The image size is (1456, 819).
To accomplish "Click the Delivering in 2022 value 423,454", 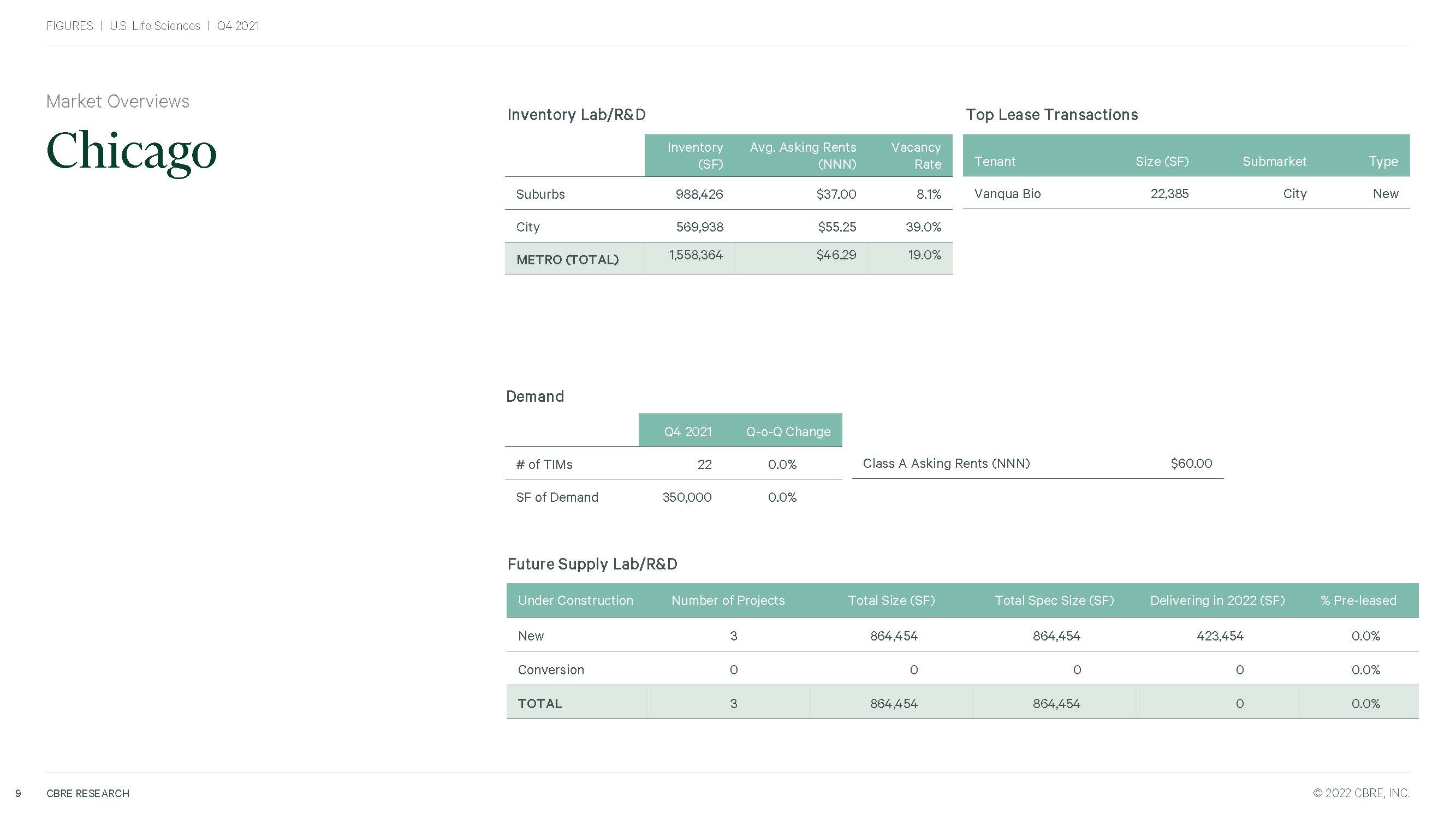I will (1220, 636).
